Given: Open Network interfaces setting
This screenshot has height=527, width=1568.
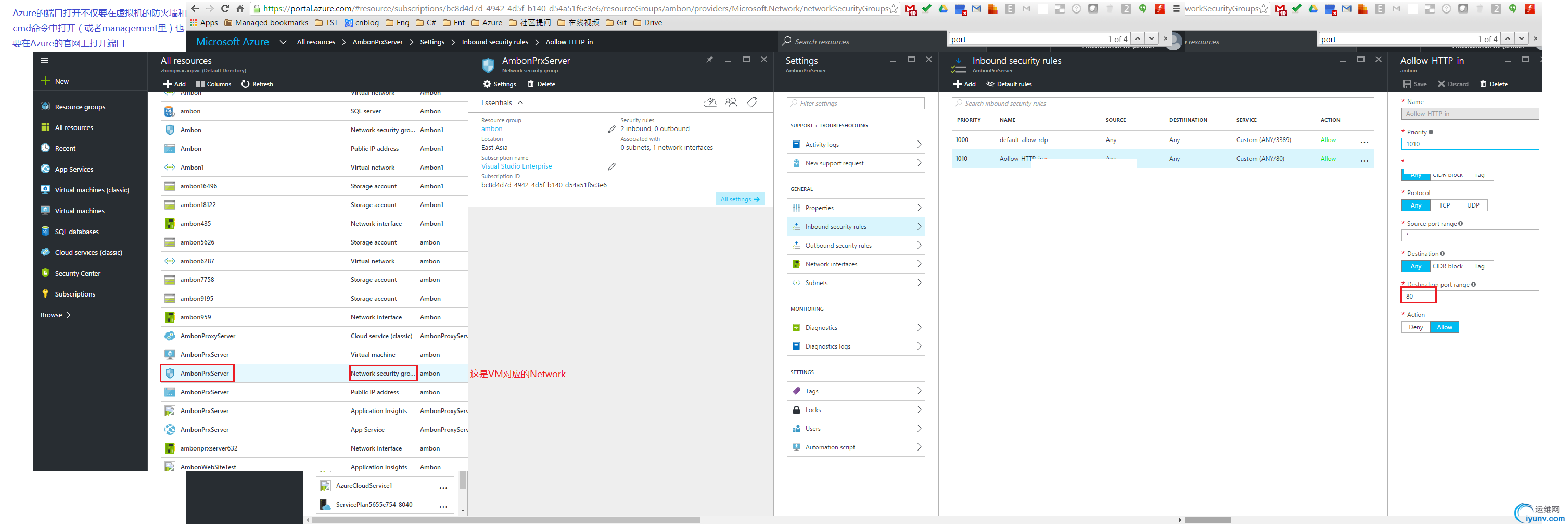Looking at the screenshot, I should (x=855, y=264).
